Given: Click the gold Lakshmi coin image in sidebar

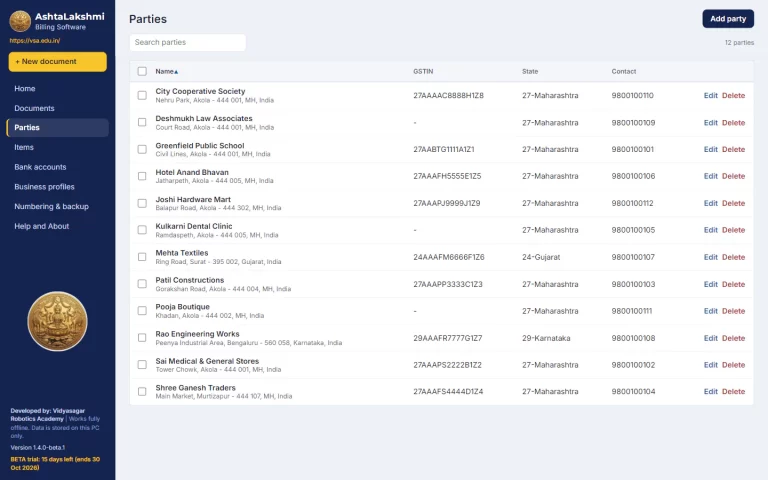Looking at the screenshot, I should point(57,321).
